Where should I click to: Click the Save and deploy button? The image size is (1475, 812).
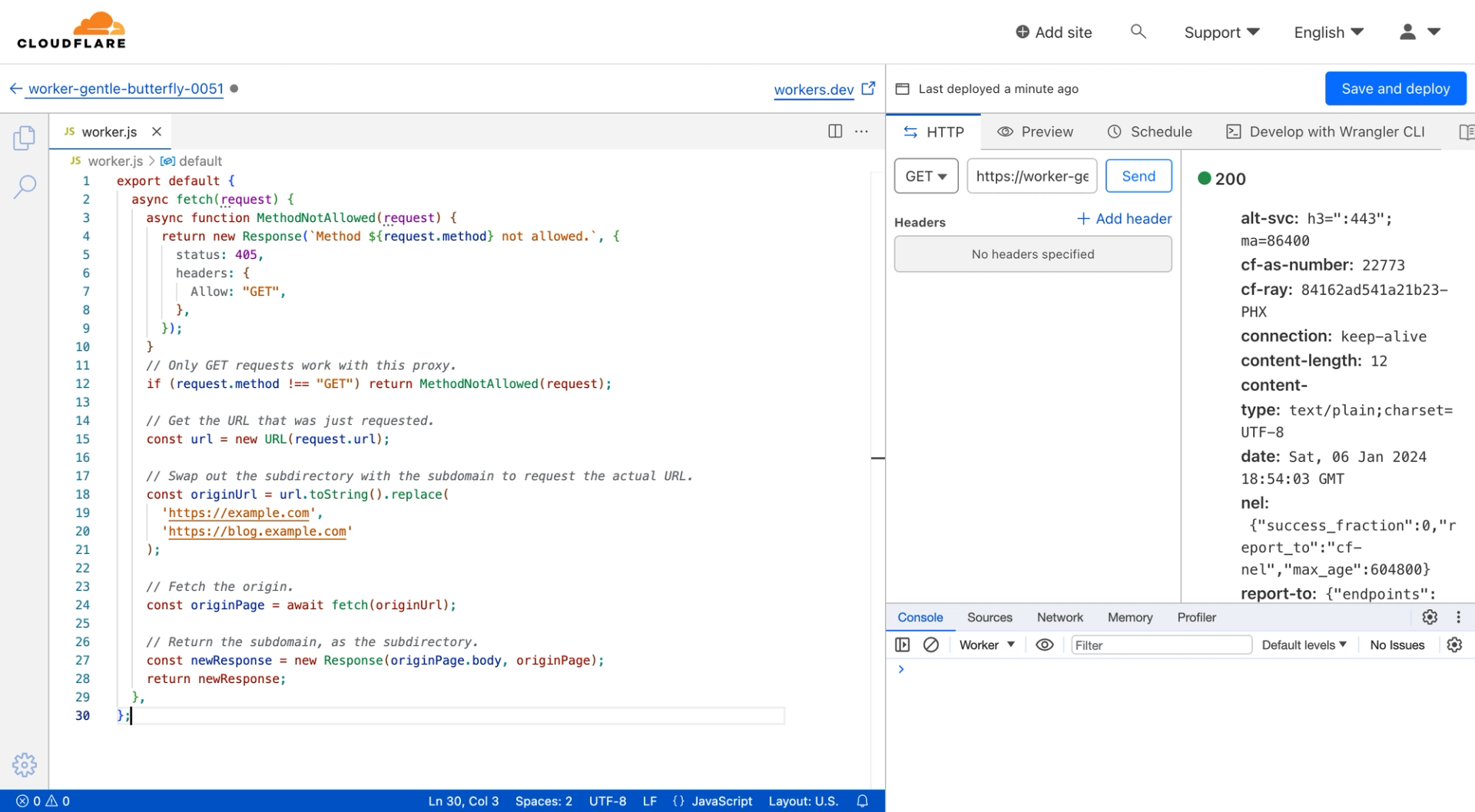[1395, 88]
